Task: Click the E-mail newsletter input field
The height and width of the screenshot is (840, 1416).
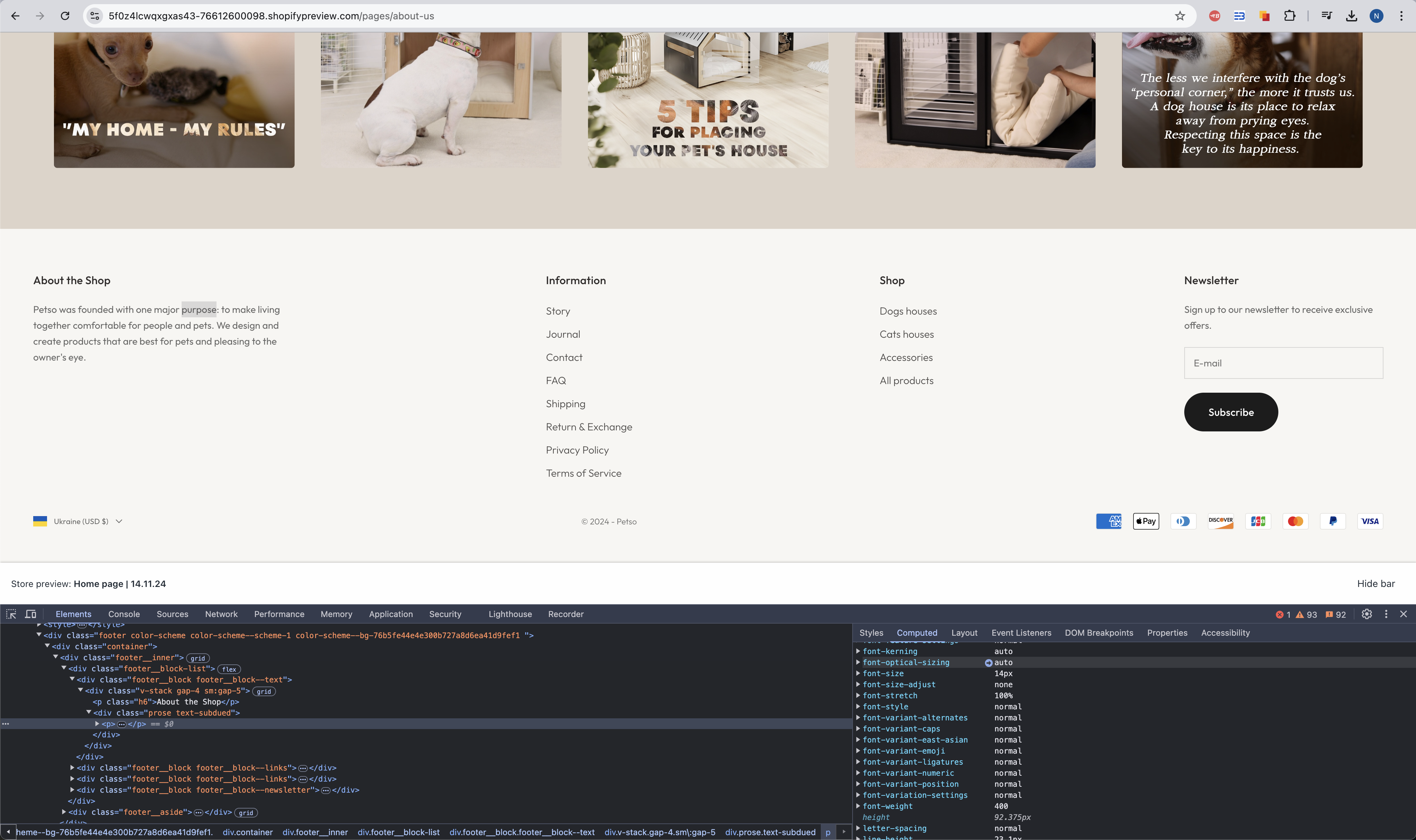Action: point(1283,363)
